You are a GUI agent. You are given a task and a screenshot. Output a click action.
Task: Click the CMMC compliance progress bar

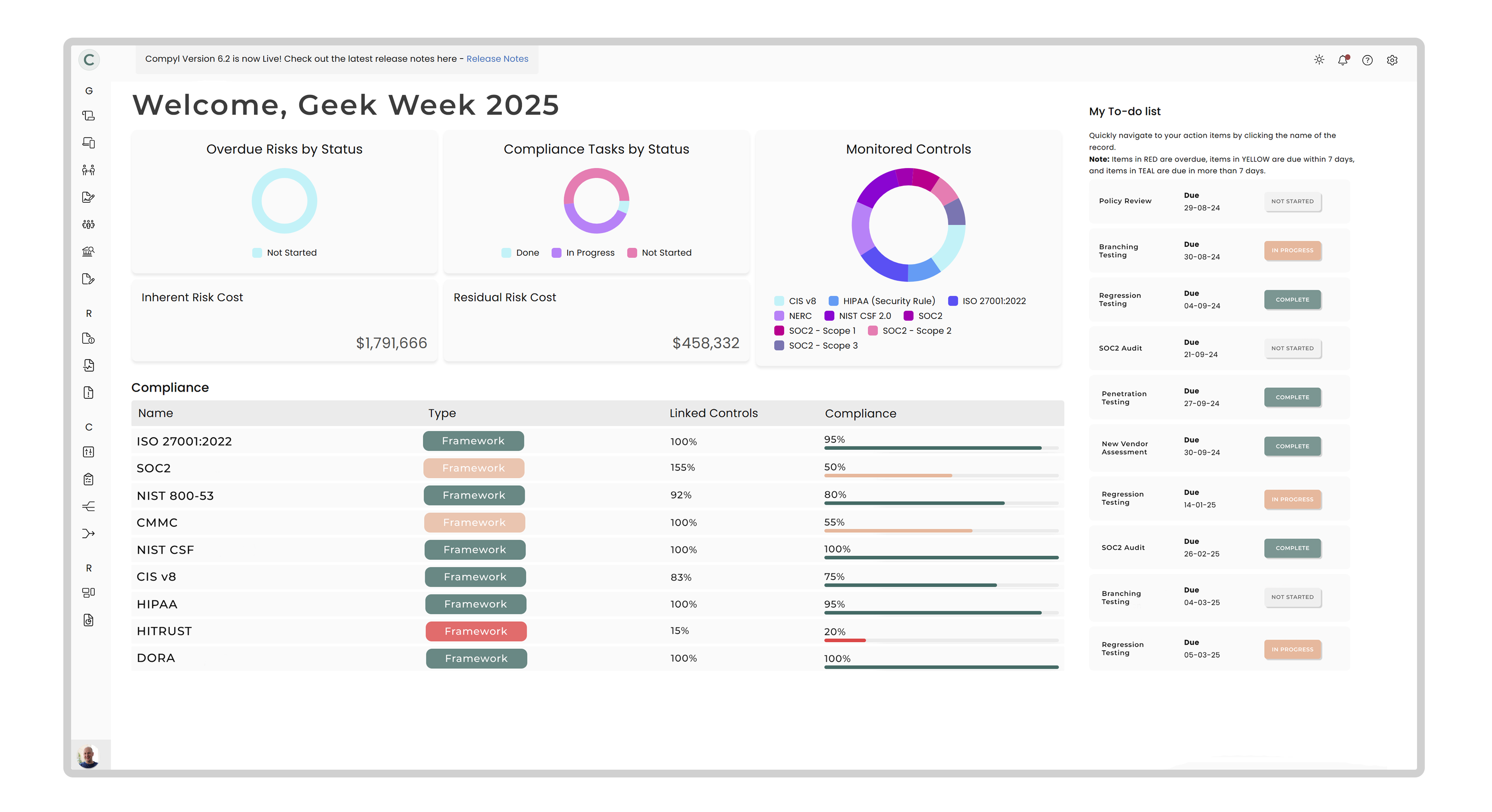point(941,530)
